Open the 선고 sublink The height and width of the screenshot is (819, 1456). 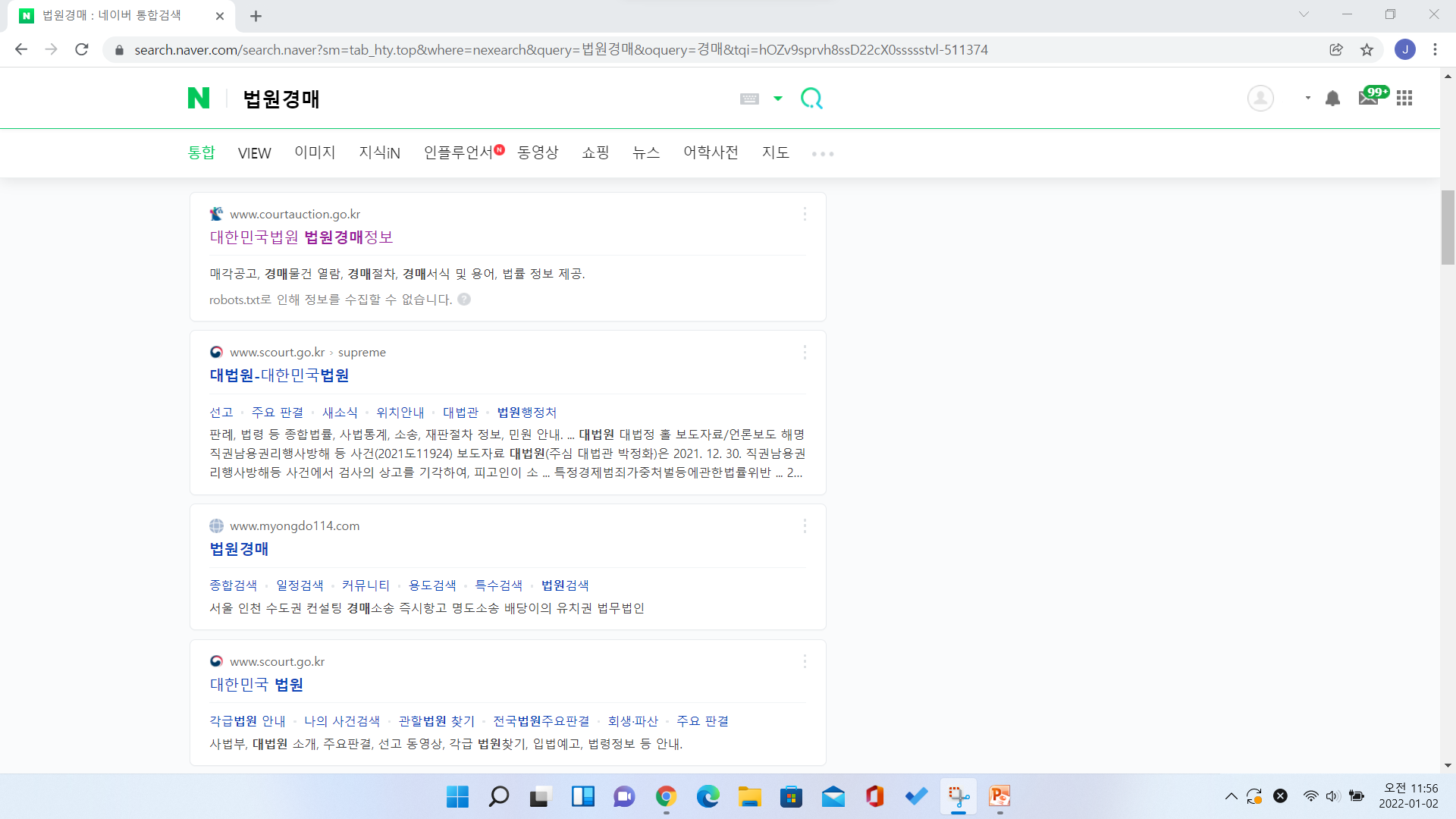[x=221, y=413]
